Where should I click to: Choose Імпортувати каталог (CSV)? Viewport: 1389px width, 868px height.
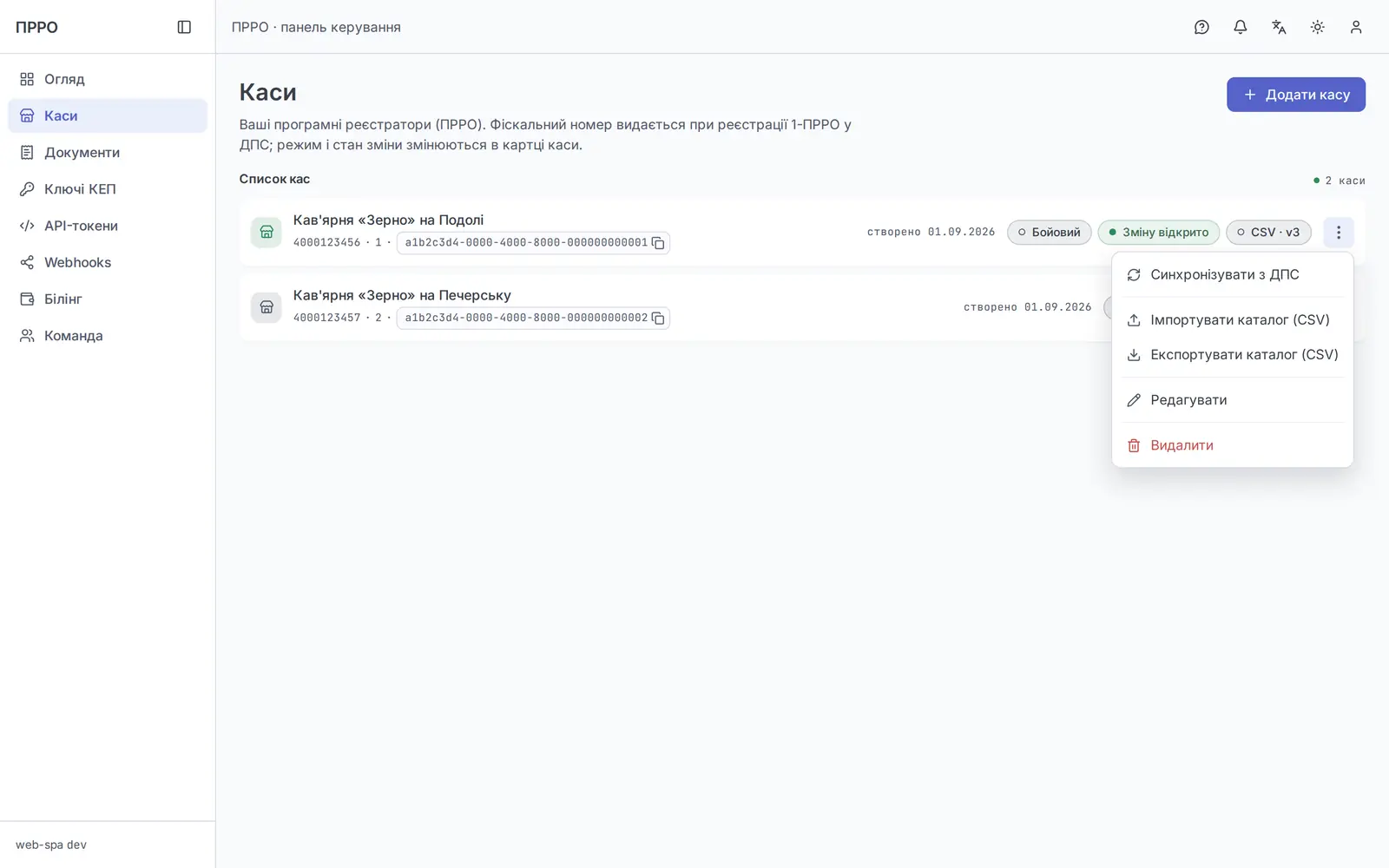click(1232, 319)
